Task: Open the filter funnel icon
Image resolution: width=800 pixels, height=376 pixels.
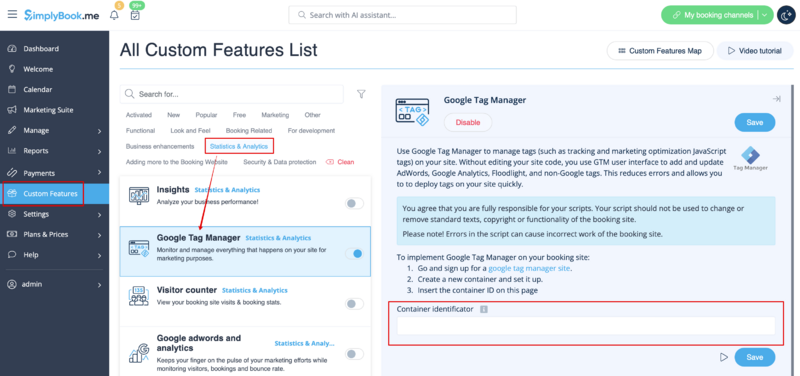Action: 361,94
